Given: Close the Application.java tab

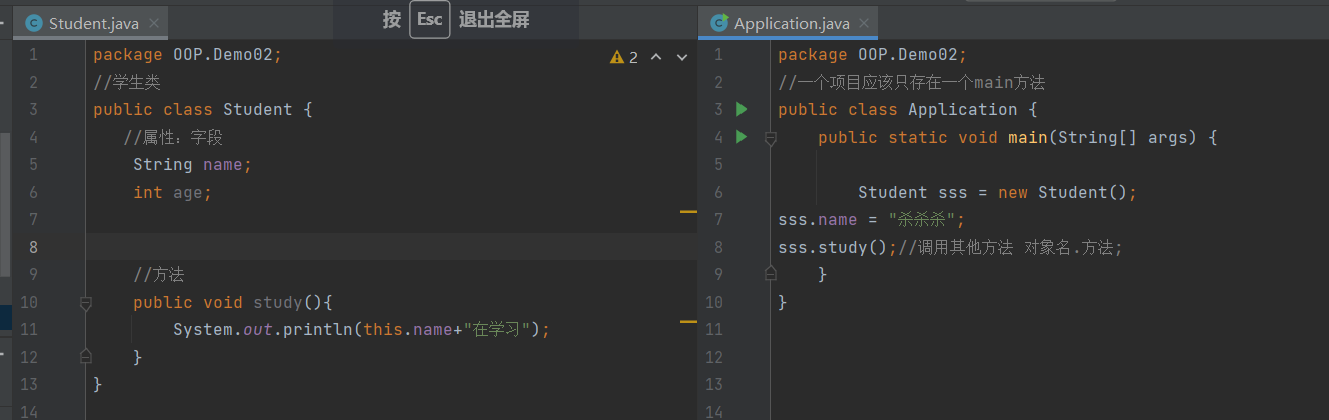Looking at the screenshot, I should coord(863,23).
